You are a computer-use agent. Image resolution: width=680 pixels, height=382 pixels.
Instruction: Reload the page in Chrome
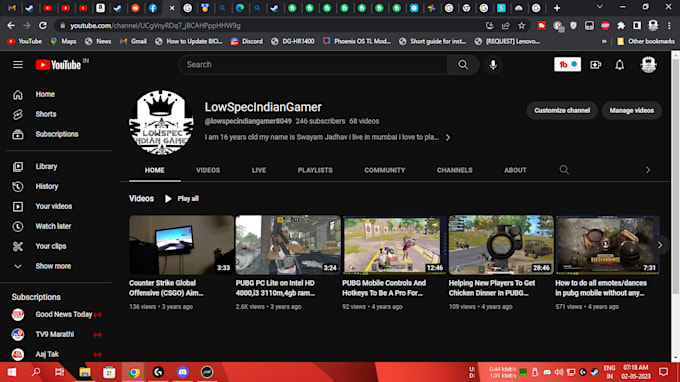pos(42,26)
